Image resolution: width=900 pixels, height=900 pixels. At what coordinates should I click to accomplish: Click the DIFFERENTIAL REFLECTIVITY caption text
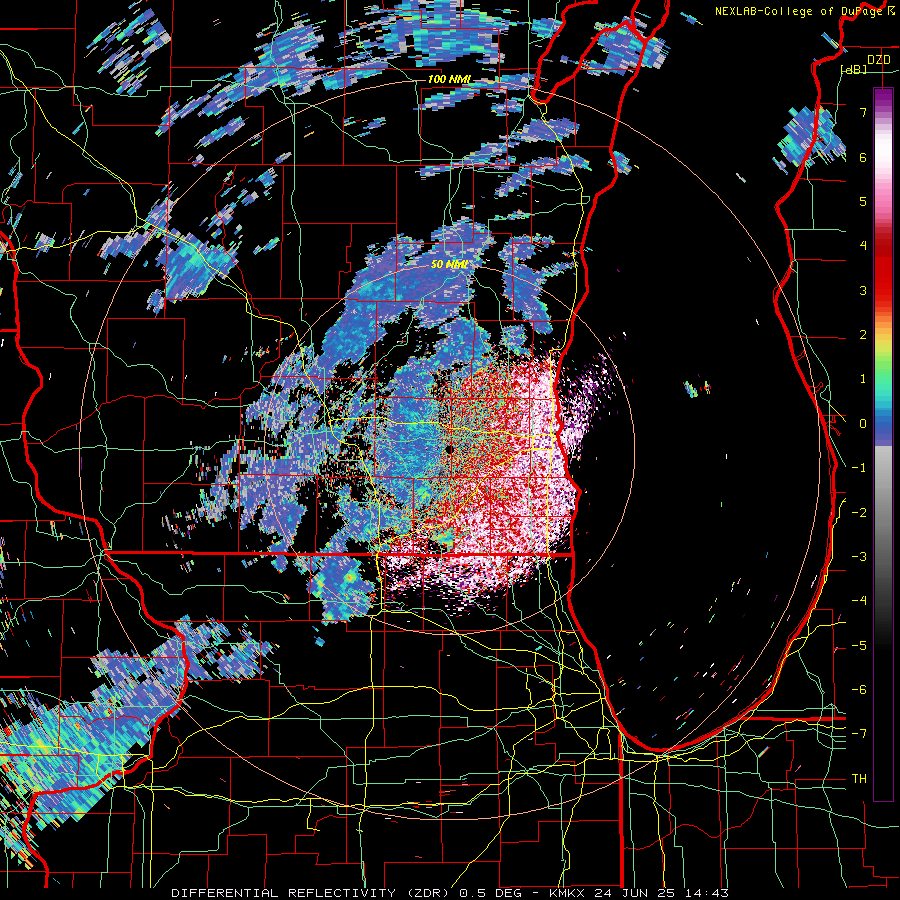pyautogui.click(x=284, y=893)
